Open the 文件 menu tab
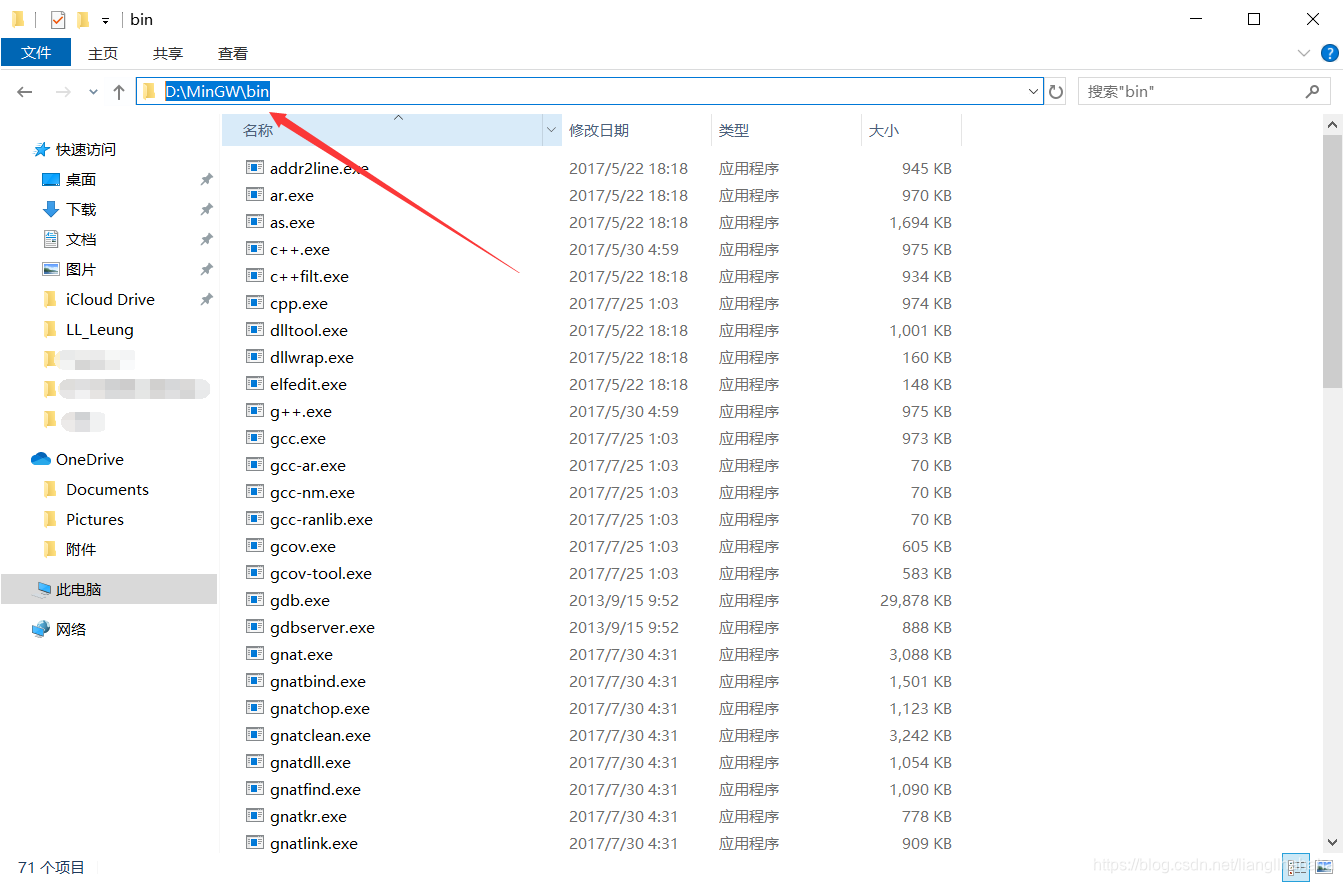This screenshot has width=1344, height=883. pyautogui.click(x=36, y=53)
